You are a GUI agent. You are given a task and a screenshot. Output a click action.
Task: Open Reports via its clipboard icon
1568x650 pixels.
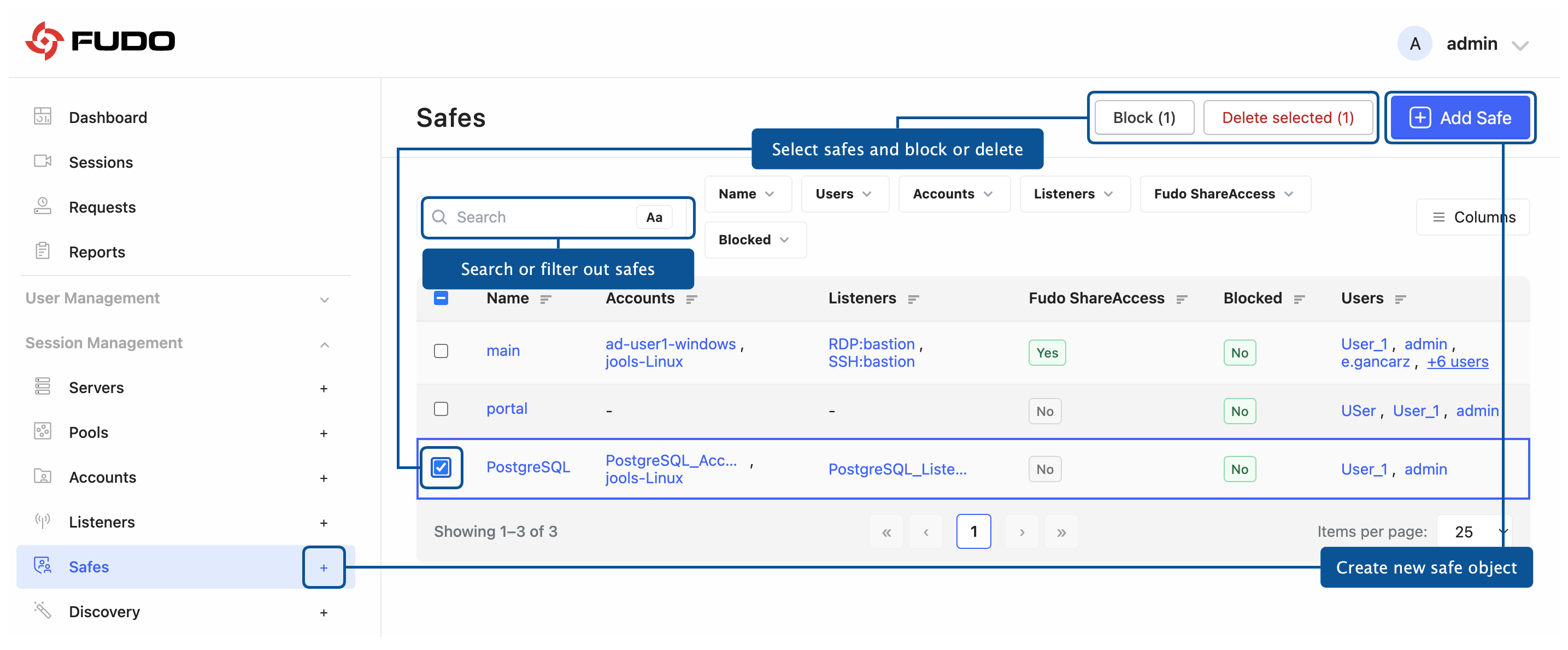click(x=43, y=251)
